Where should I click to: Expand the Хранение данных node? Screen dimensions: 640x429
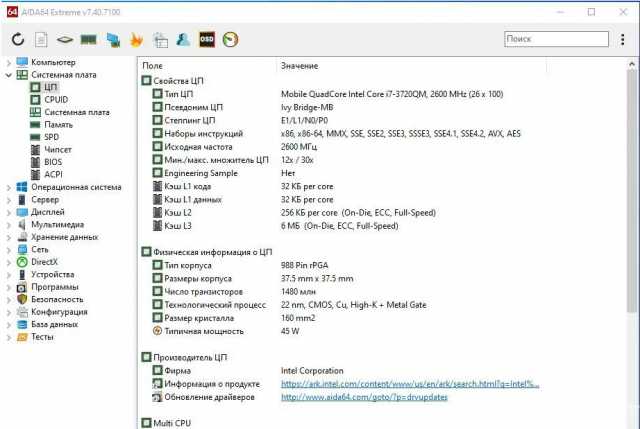coord(9,237)
